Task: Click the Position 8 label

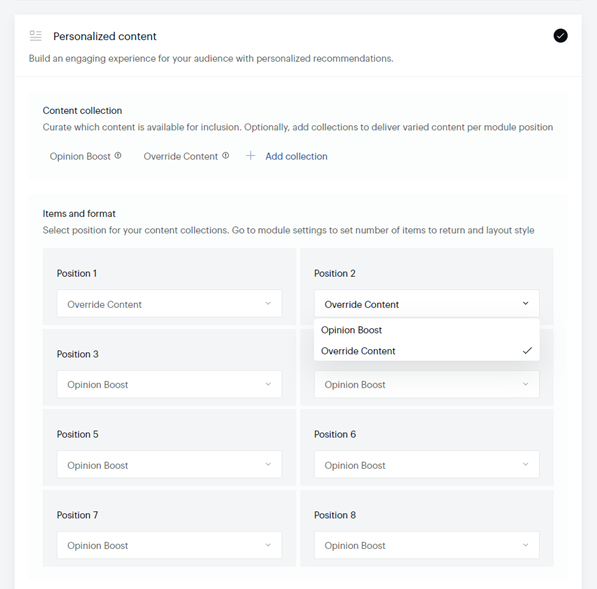Action: tap(335, 515)
